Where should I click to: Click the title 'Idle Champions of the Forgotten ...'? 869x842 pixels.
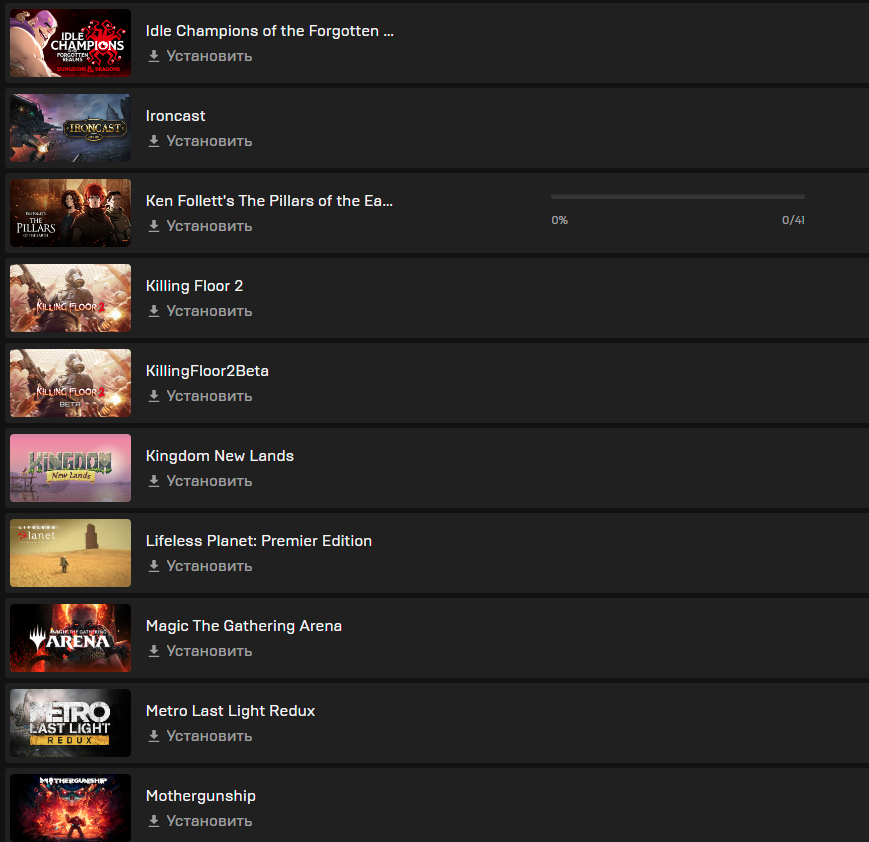coord(270,31)
